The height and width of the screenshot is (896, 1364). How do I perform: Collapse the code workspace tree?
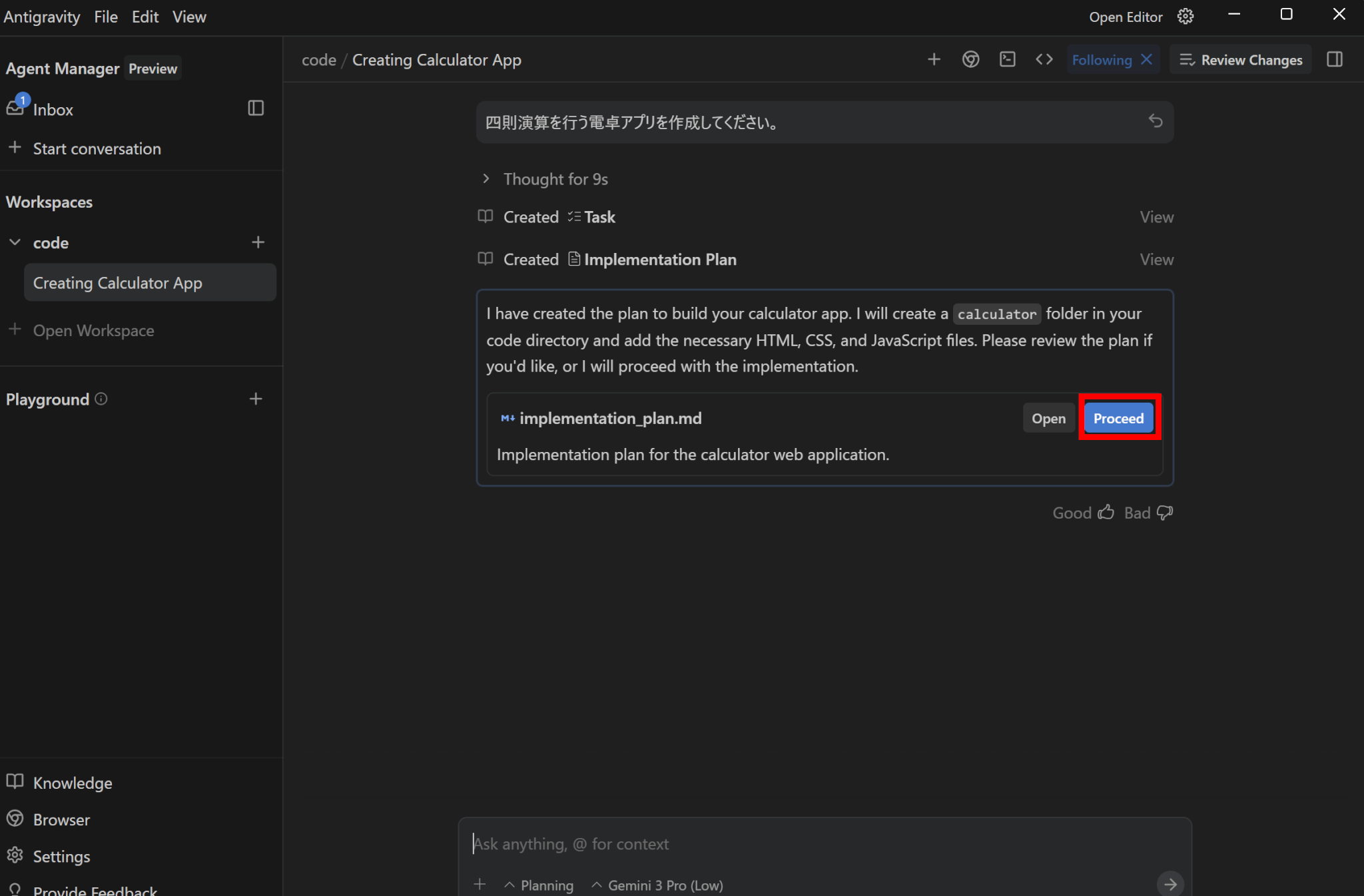tap(15, 242)
